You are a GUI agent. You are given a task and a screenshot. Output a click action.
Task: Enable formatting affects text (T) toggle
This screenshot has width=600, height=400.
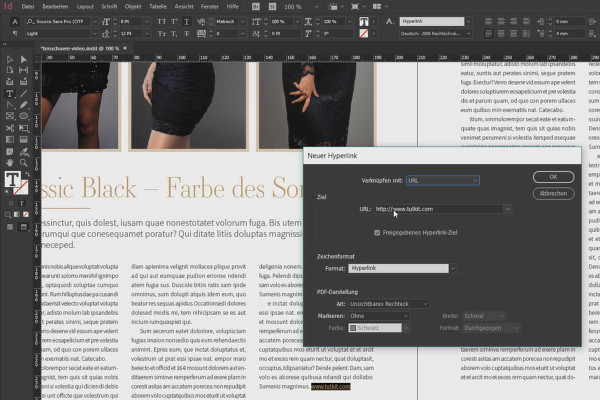click(21, 204)
